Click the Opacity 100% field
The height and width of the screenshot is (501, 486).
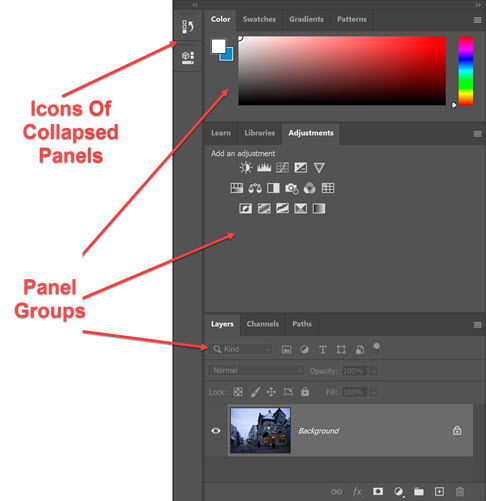[x=354, y=371]
